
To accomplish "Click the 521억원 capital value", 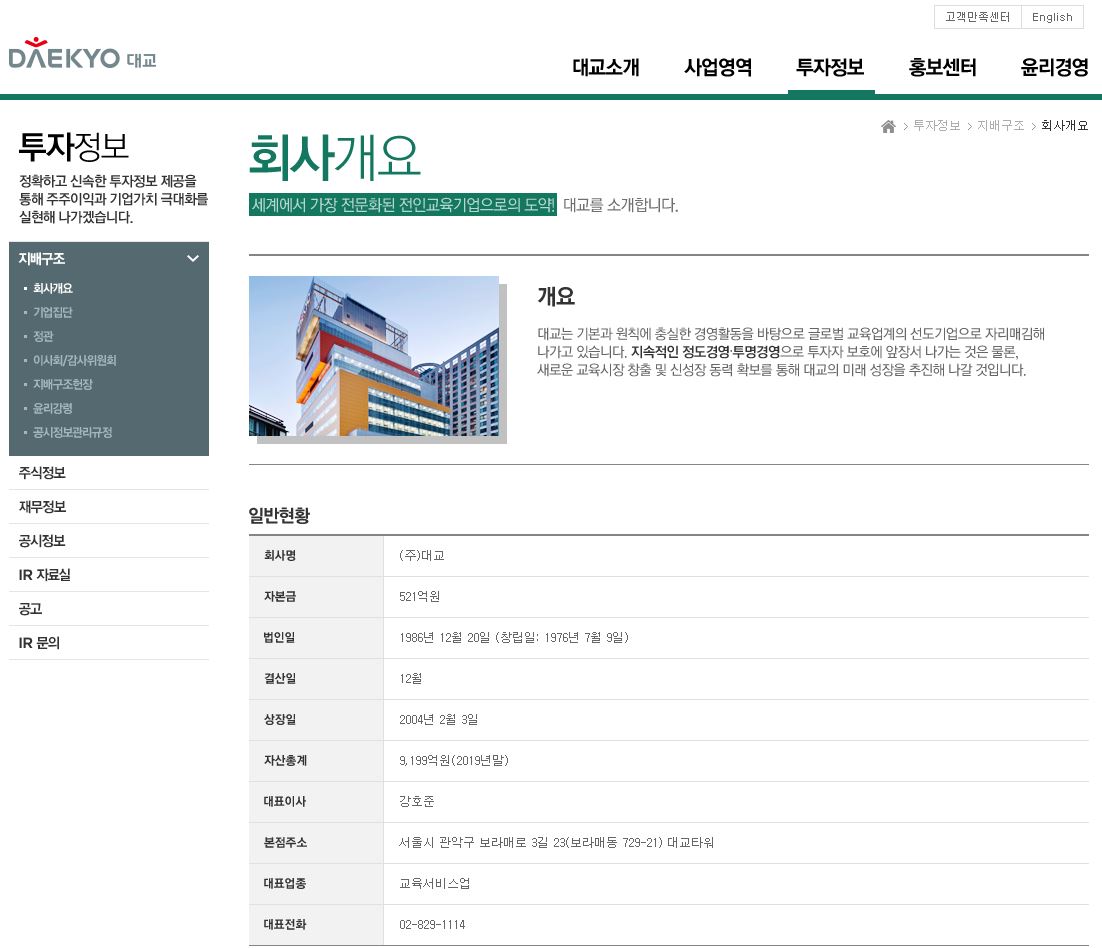I will click(x=420, y=596).
